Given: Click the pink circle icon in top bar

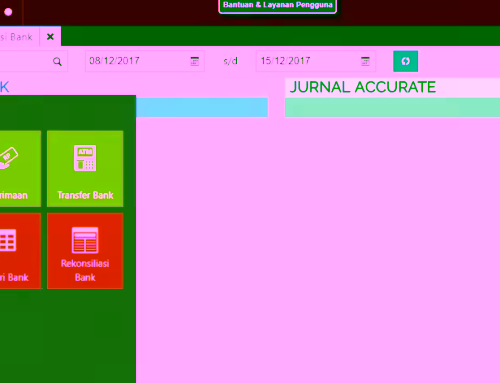Looking at the screenshot, I should [8, 12].
